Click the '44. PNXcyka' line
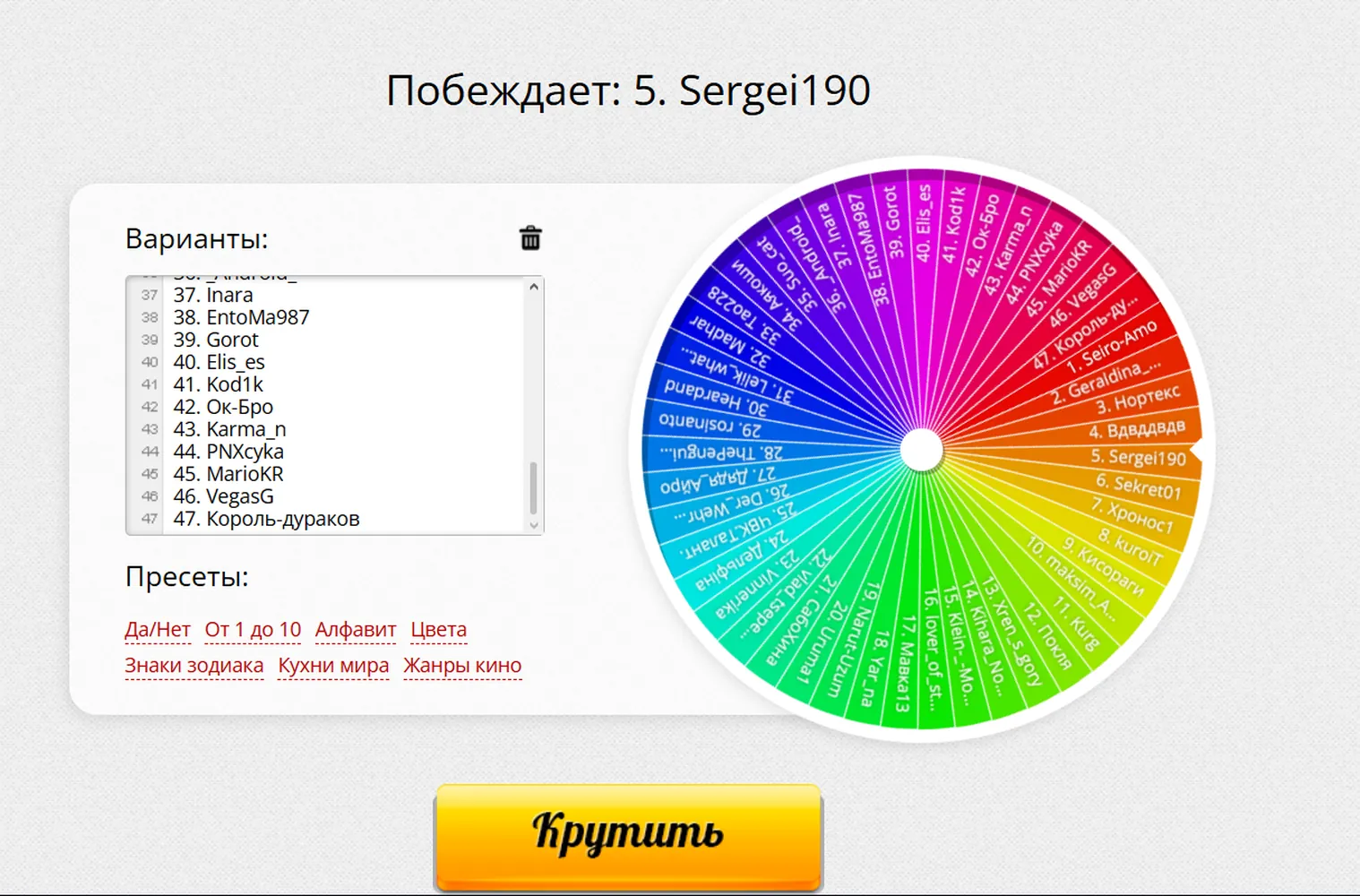 (x=228, y=452)
